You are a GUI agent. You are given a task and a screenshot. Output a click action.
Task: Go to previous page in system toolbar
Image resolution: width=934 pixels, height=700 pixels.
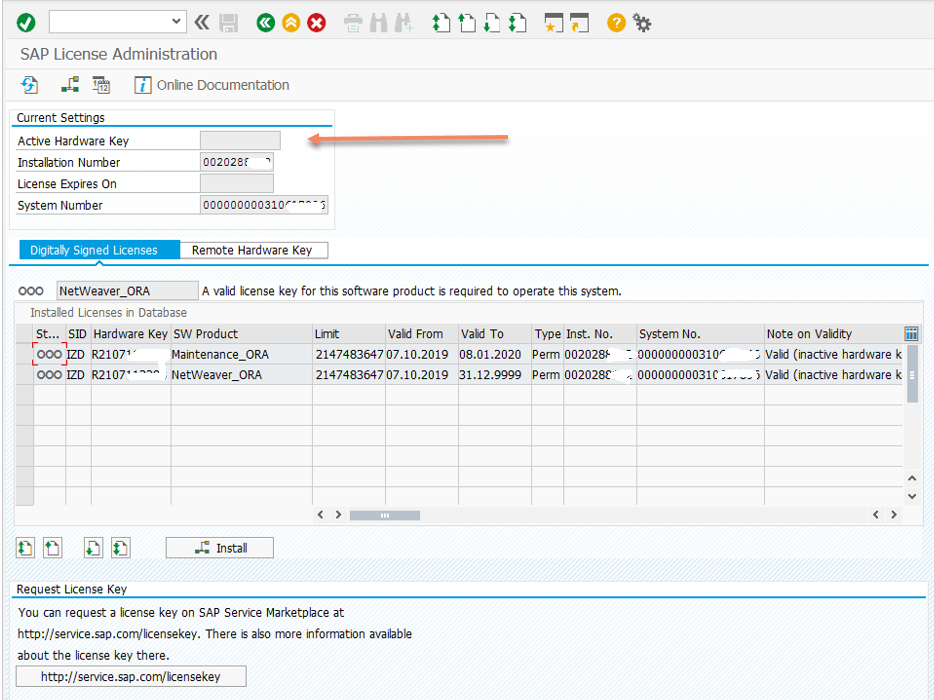[466, 23]
